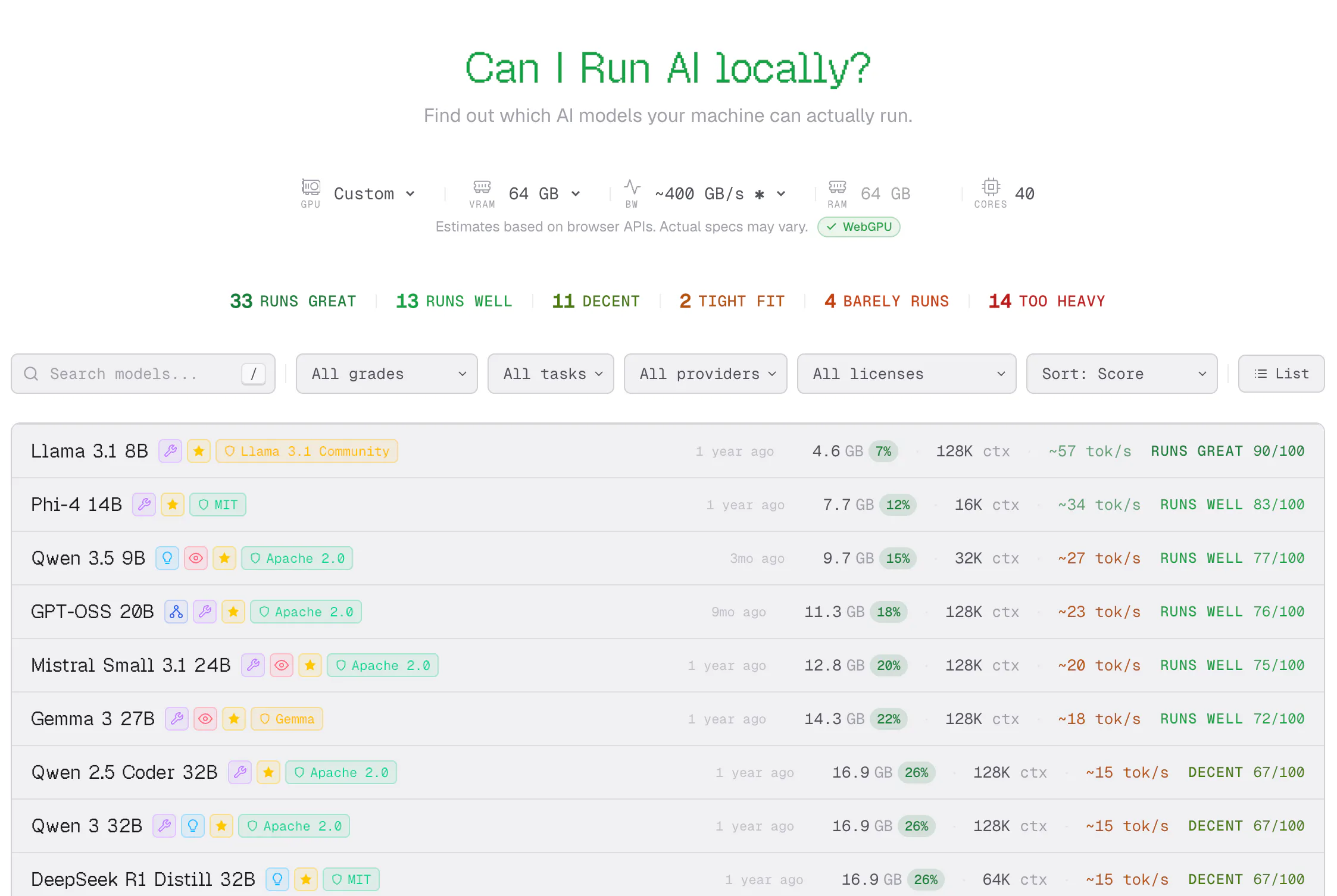
Task: Click the 40 cores value
Action: (1024, 194)
